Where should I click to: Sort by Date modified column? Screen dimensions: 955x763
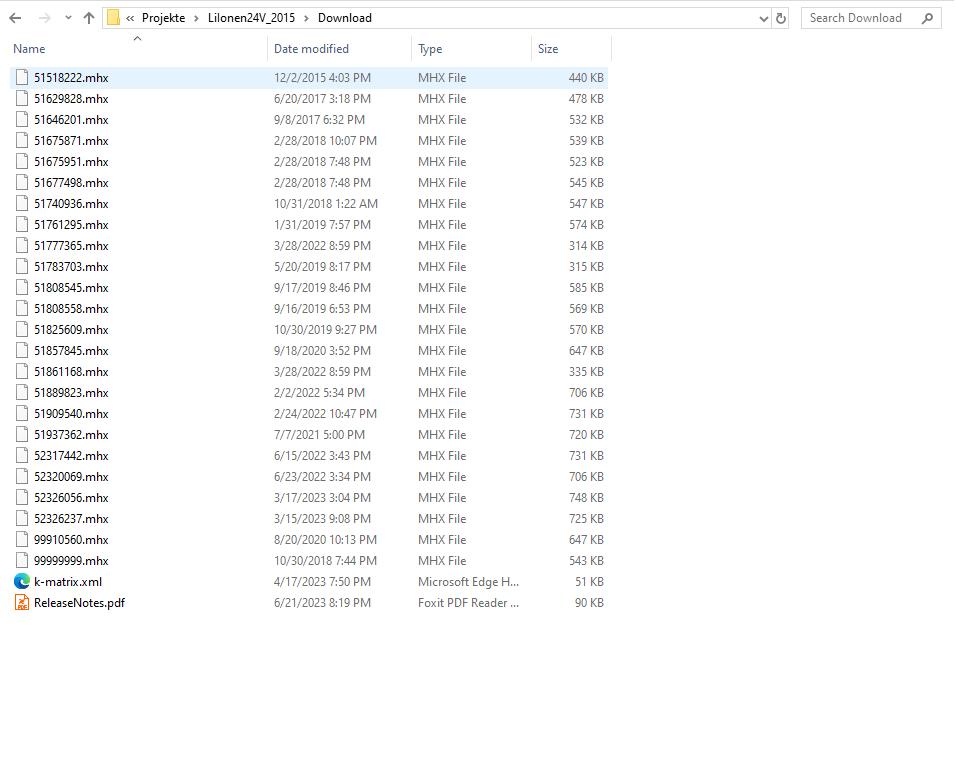coord(311,49)
